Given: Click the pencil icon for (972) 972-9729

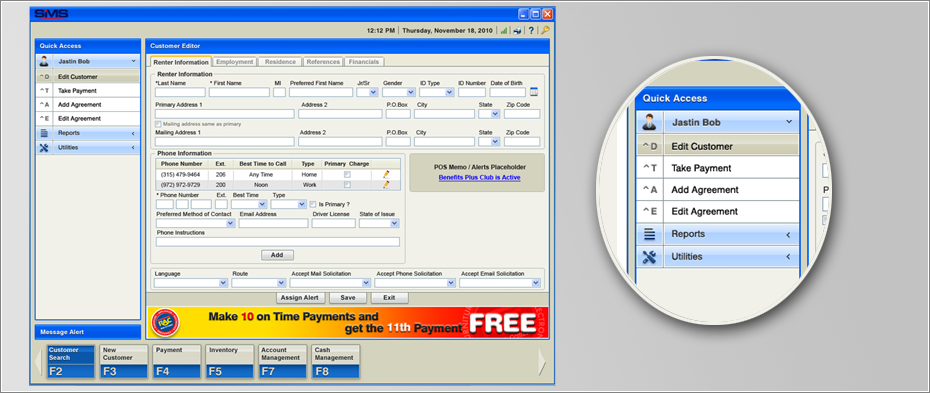Looking at the screenshot, I should tap(386, 184).
